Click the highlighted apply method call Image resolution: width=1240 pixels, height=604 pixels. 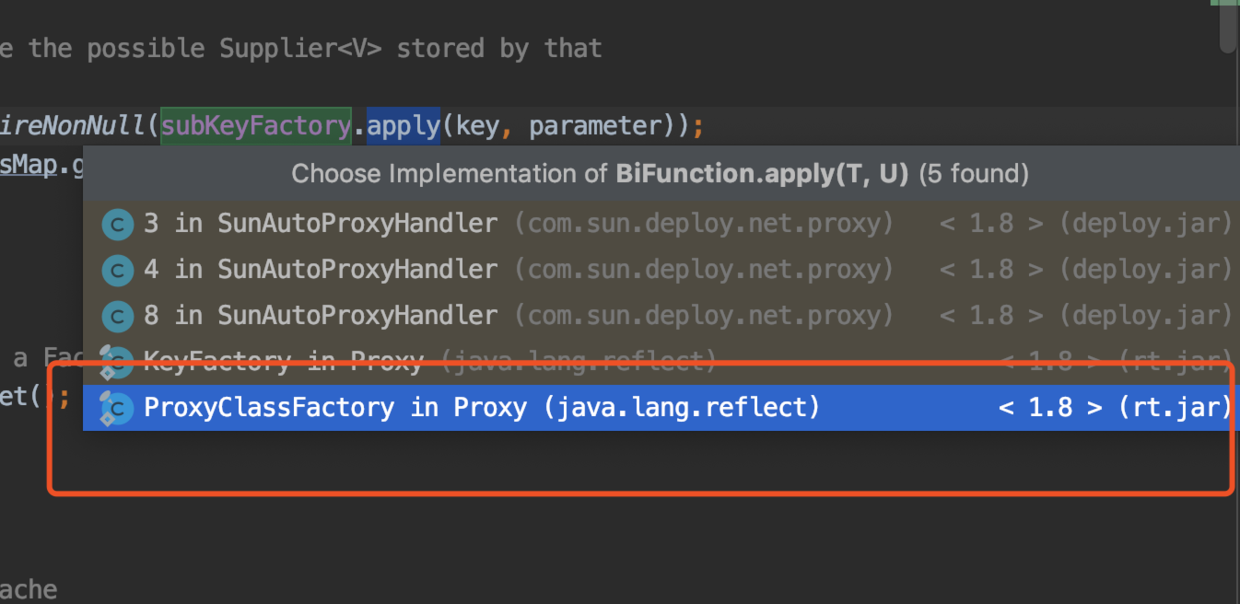point(403,127)
